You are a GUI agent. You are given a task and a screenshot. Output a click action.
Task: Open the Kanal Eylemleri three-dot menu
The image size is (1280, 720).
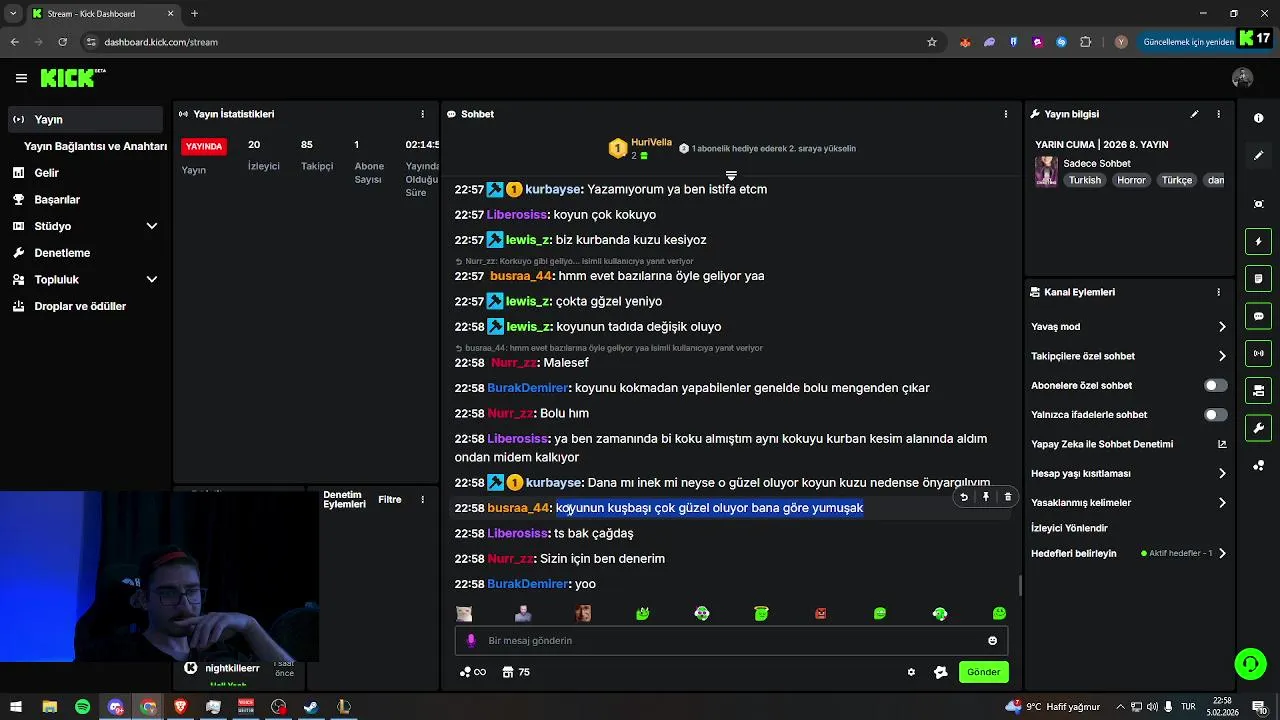[x=1218, y=292]
